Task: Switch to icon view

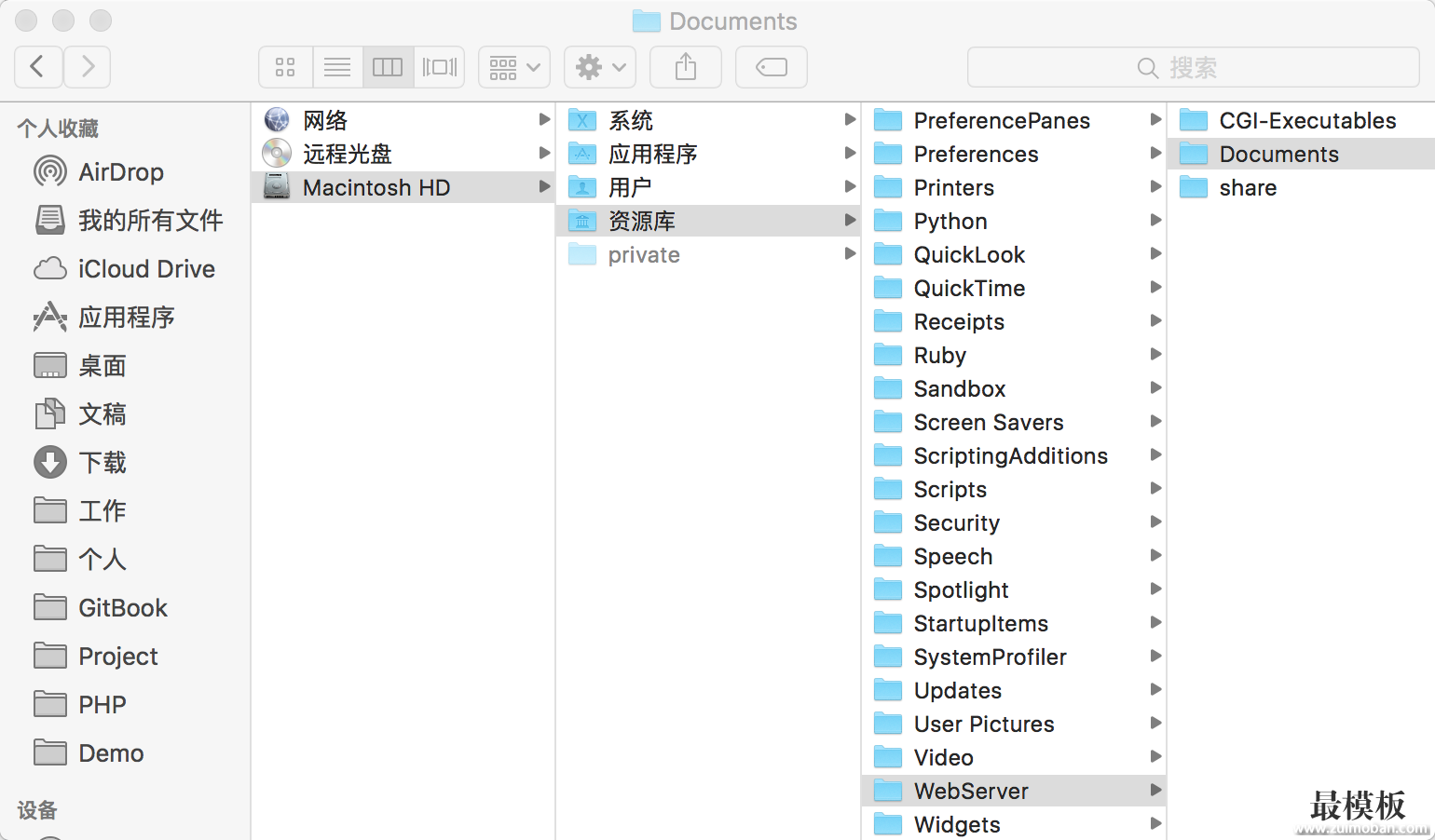Action: [x=286, y=67]
